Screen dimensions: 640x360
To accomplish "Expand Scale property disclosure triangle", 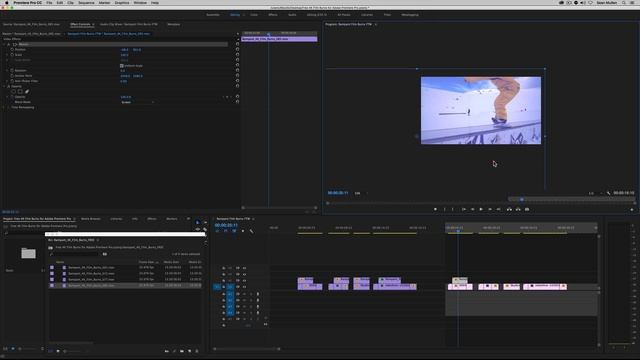I will click(7, 55).
